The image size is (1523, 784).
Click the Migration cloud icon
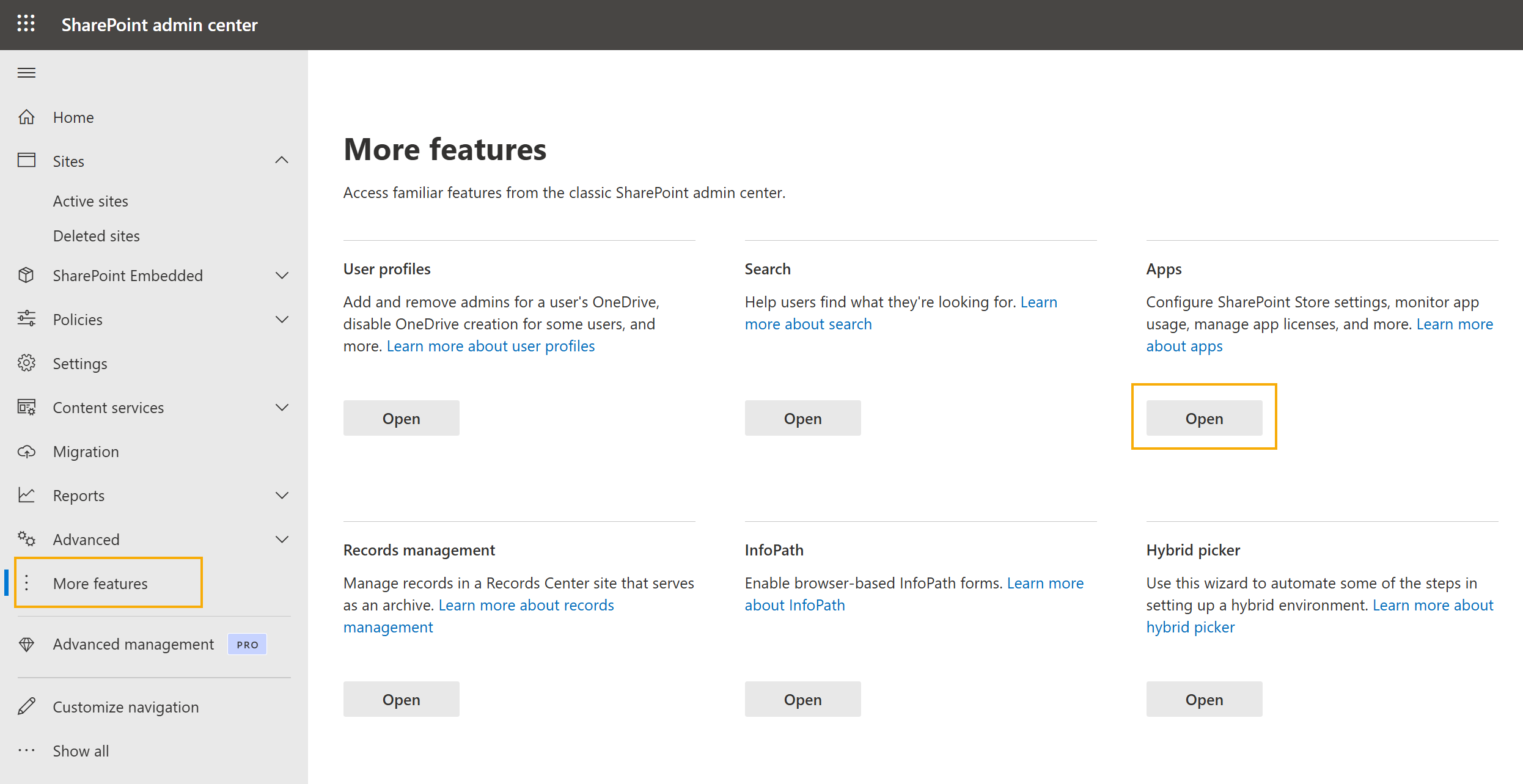pyautogui.click(x=27, y=451)
